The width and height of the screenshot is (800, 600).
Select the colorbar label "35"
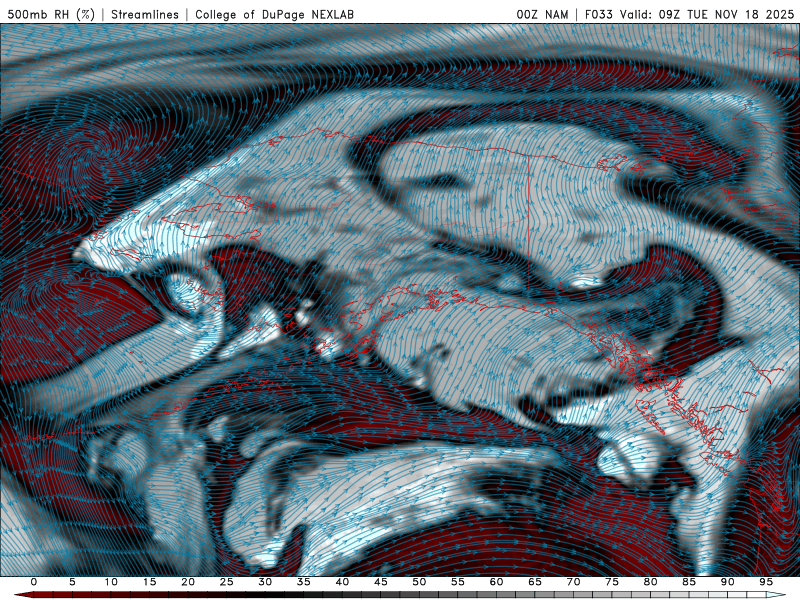tap(304, 582)
